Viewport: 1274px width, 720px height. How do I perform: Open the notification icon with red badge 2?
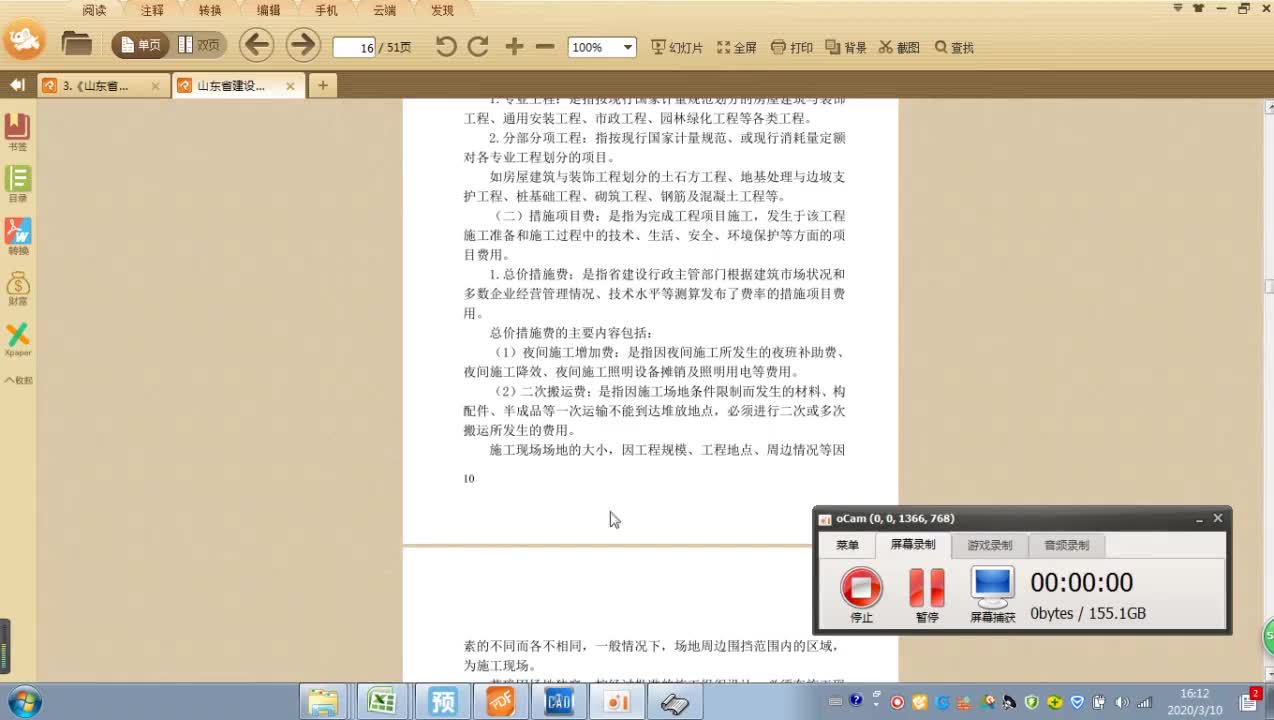[1251, 700]
